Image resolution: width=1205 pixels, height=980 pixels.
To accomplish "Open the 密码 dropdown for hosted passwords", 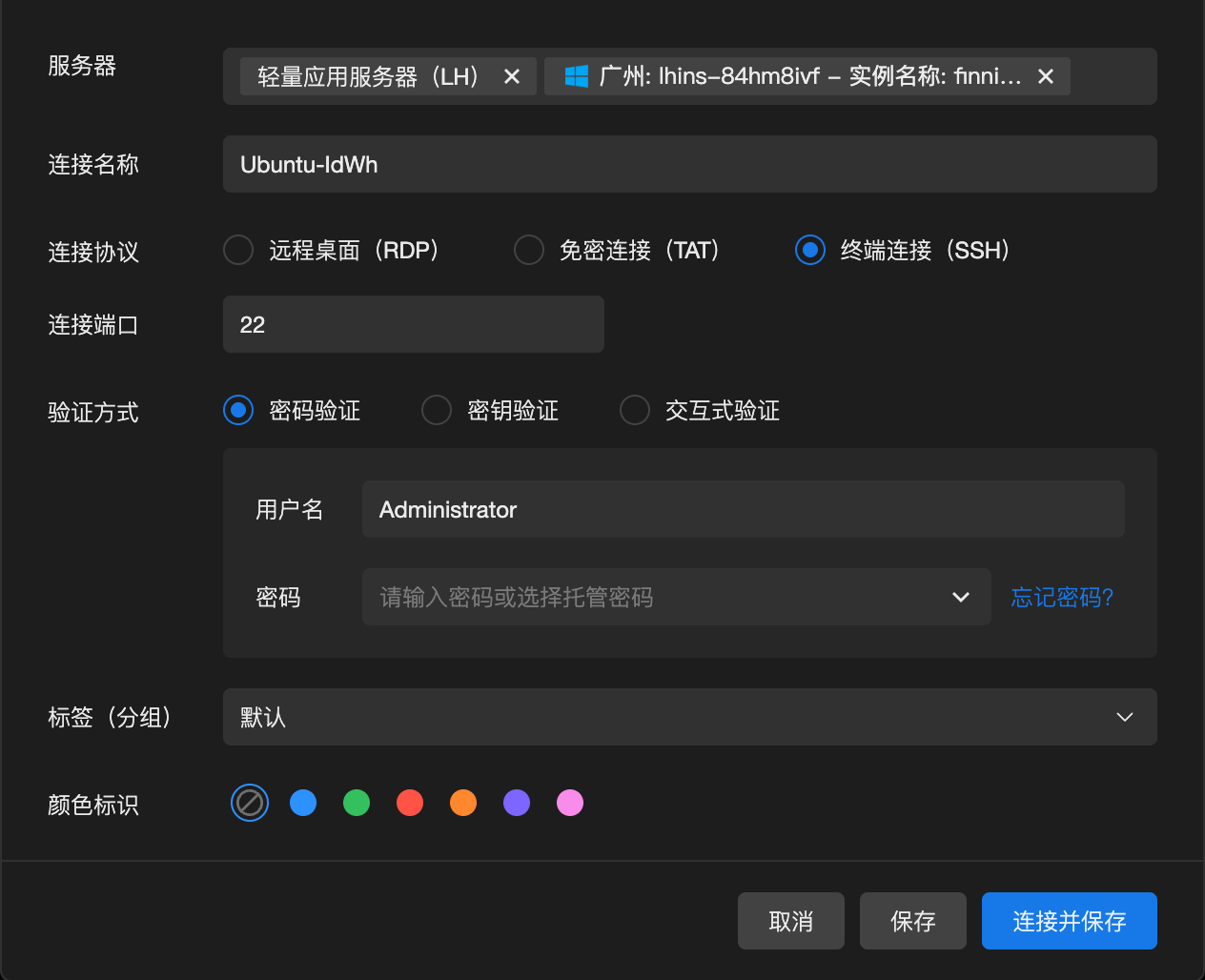I will pos(677,597).
